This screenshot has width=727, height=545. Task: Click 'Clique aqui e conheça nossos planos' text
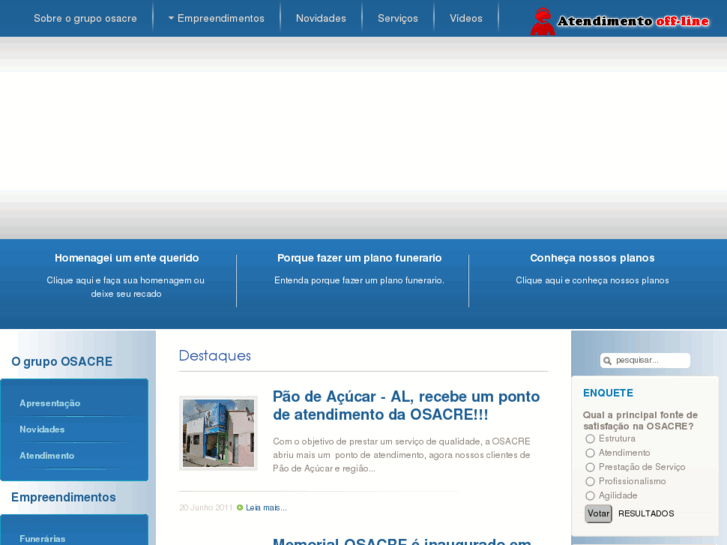pos(592,280)
